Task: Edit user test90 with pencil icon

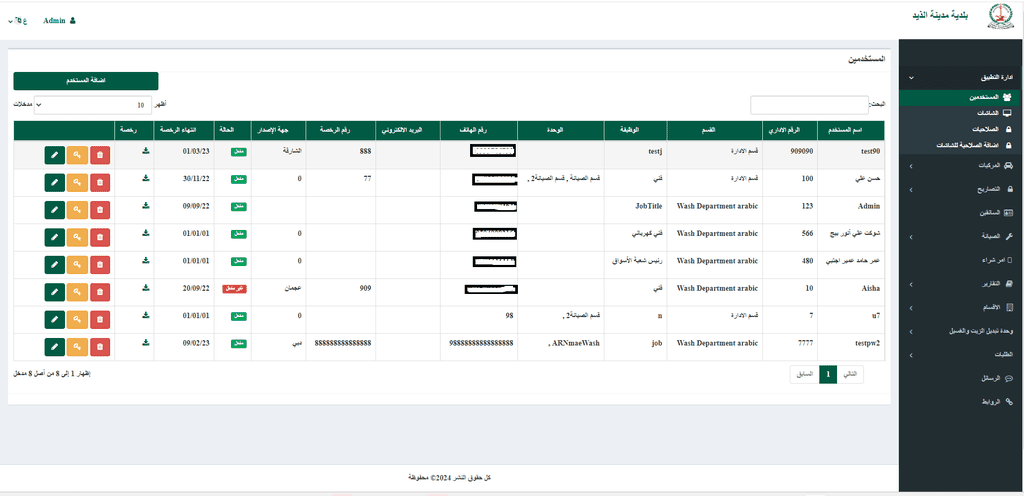Action: click(x=55, y=155)
